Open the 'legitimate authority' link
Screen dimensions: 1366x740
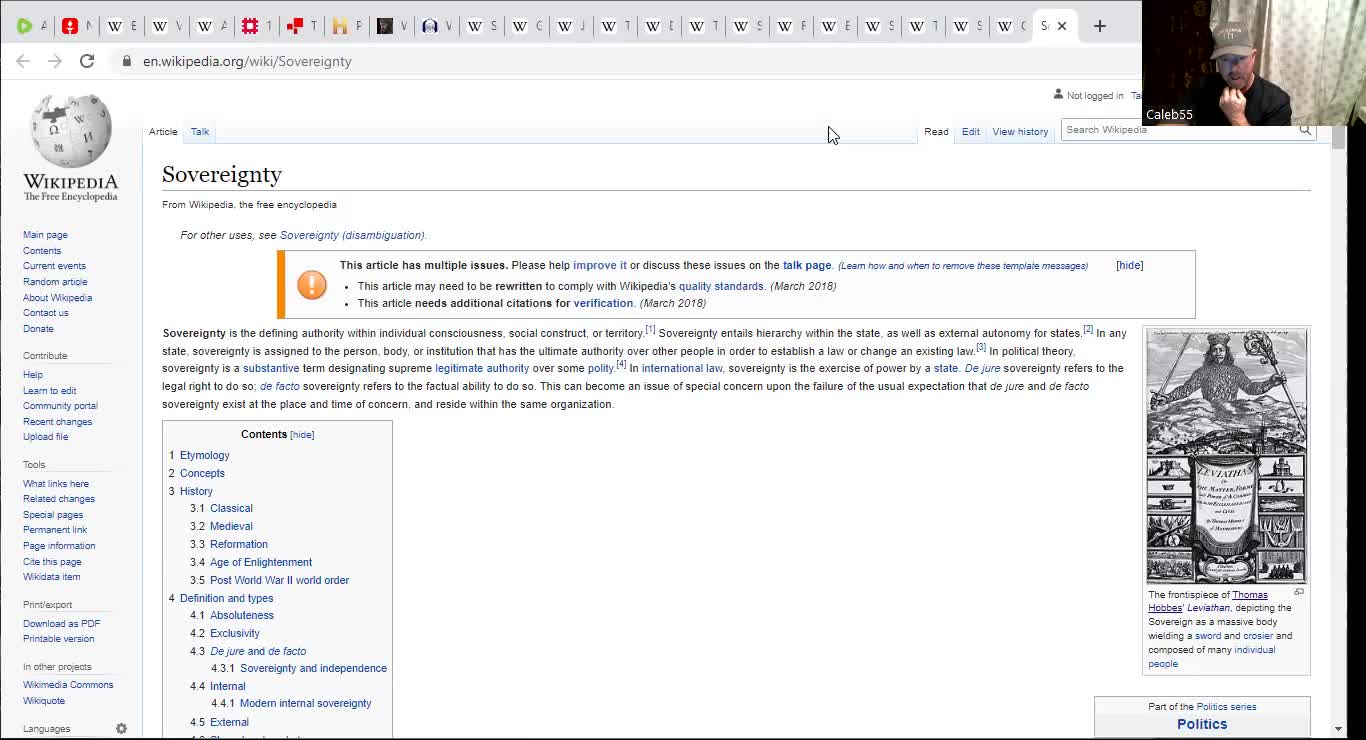click(x=482, y=368)
